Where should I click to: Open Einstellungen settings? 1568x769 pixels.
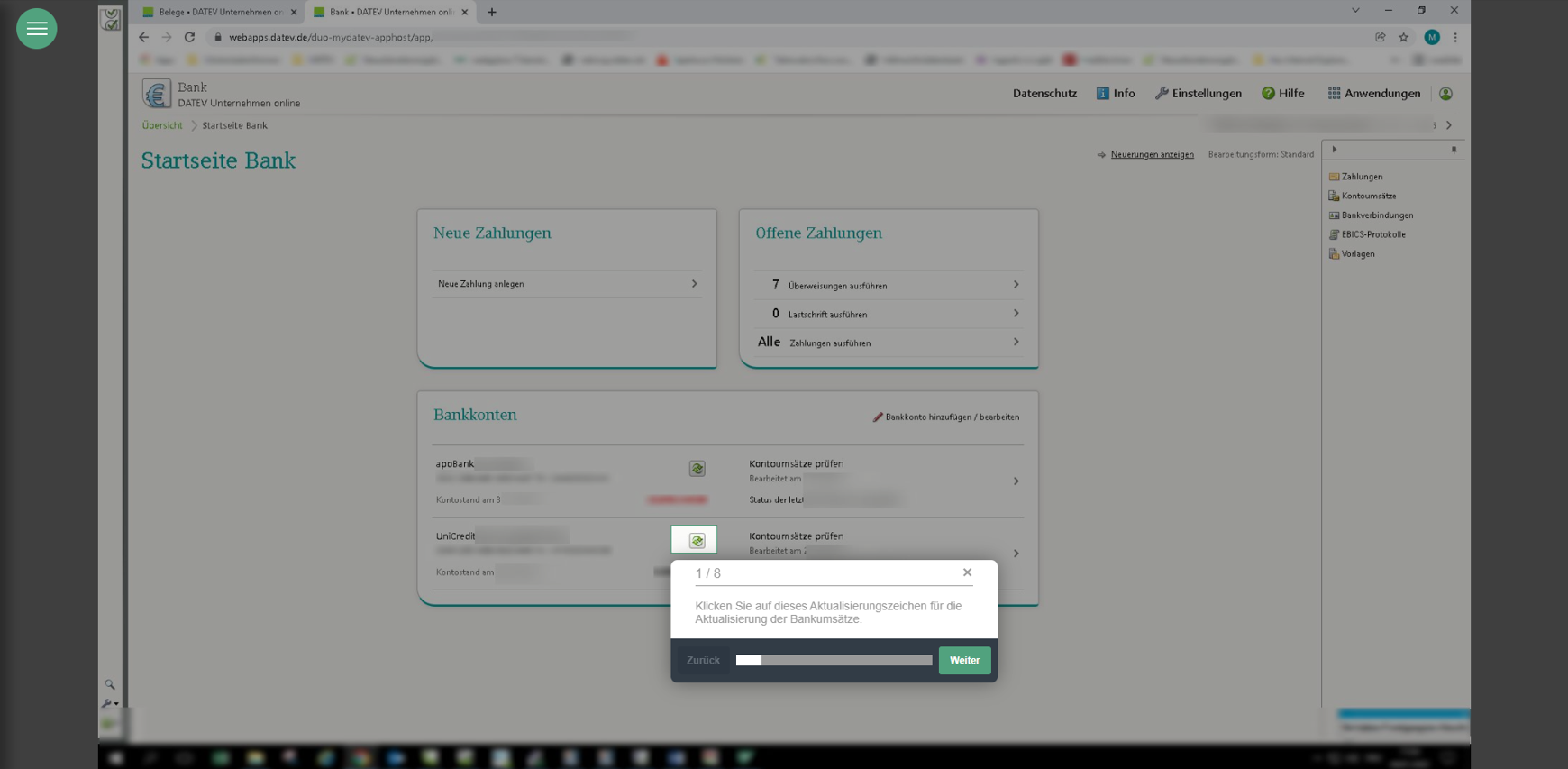(1198, 94)
